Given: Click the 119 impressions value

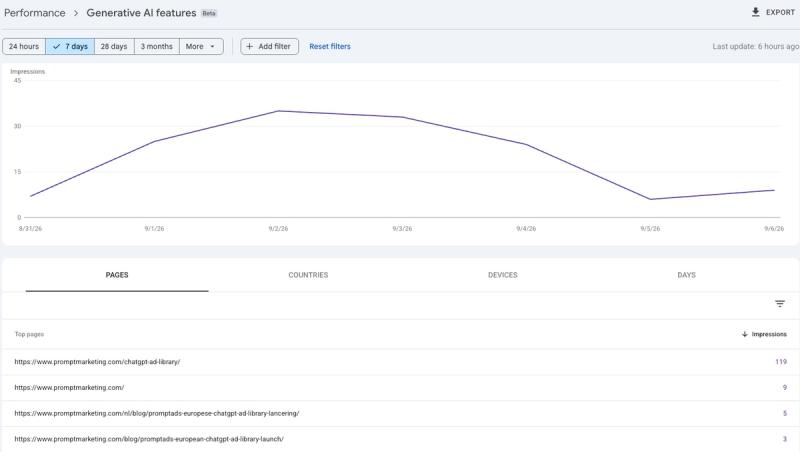Looking at the screenshot, I should (x=781, y=362).
